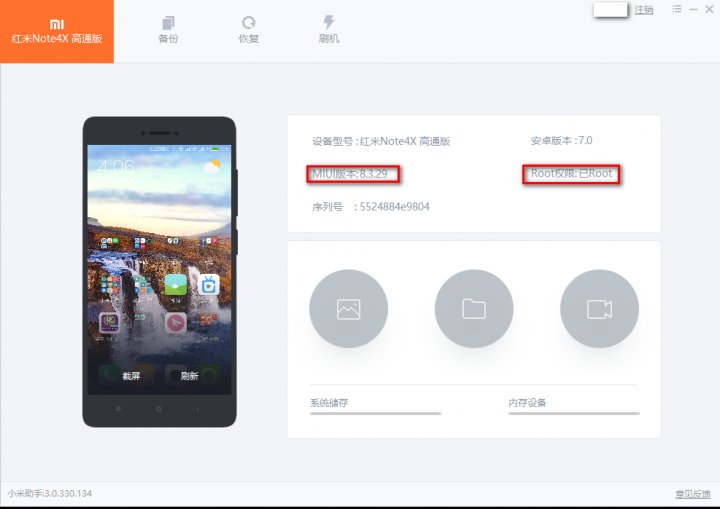720x509 pixels.
Task: Open the menu list icon in title bar
Action: click(x=677, y=9)
